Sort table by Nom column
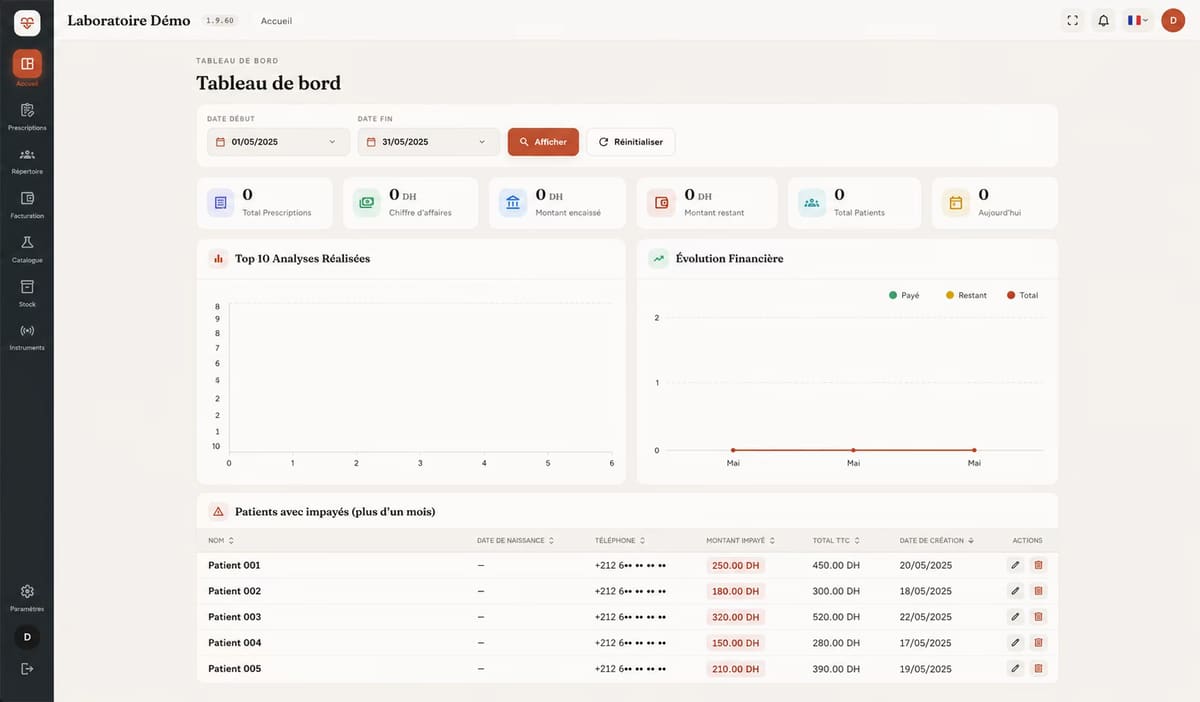Viewport: 1200px width, 702px height. click(x=221, y=540)
